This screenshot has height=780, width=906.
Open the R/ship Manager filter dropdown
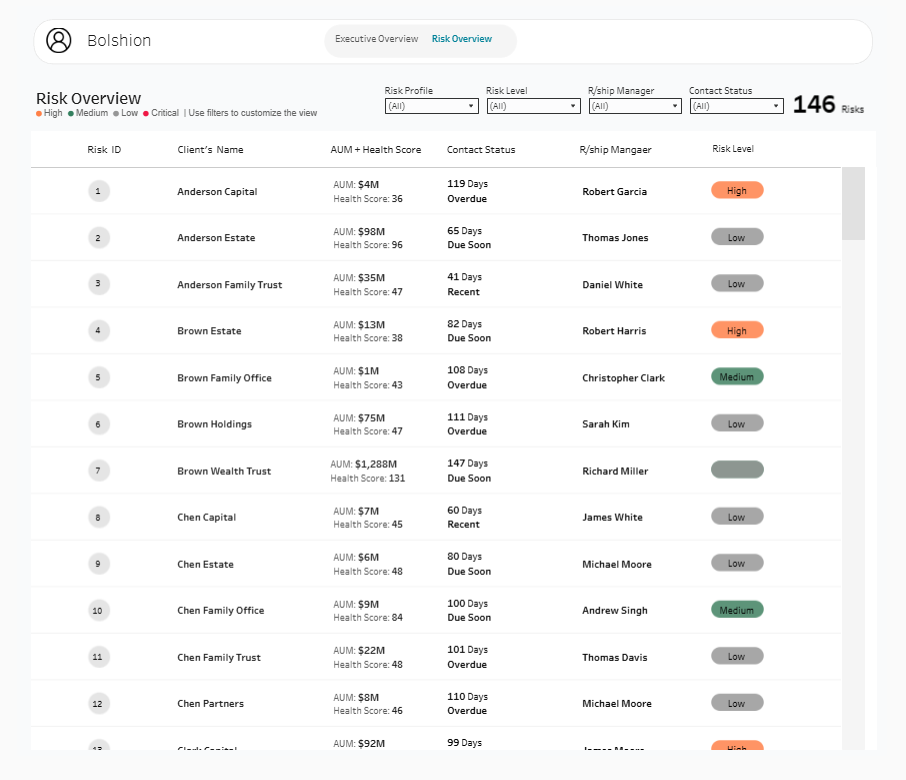(x=635, y=106)
